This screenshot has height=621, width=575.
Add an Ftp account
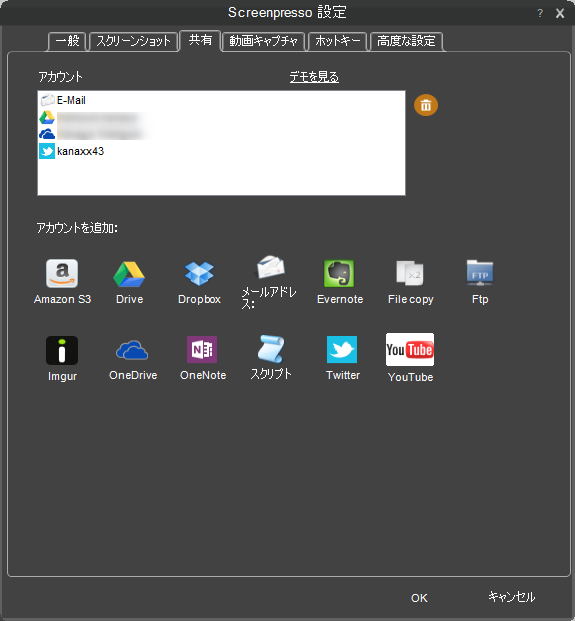coord(480,282)
